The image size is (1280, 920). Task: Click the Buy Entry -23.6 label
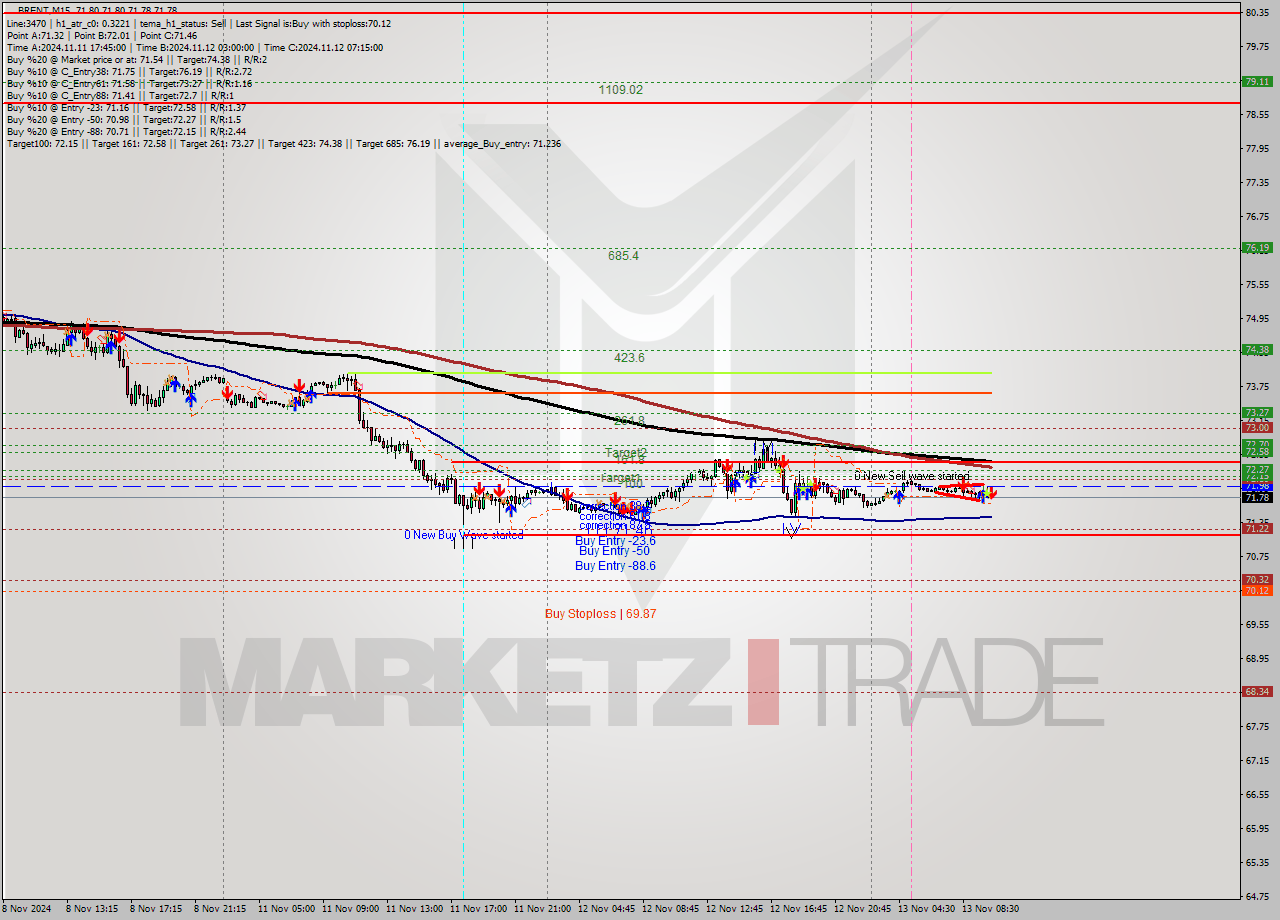(615, 540)
